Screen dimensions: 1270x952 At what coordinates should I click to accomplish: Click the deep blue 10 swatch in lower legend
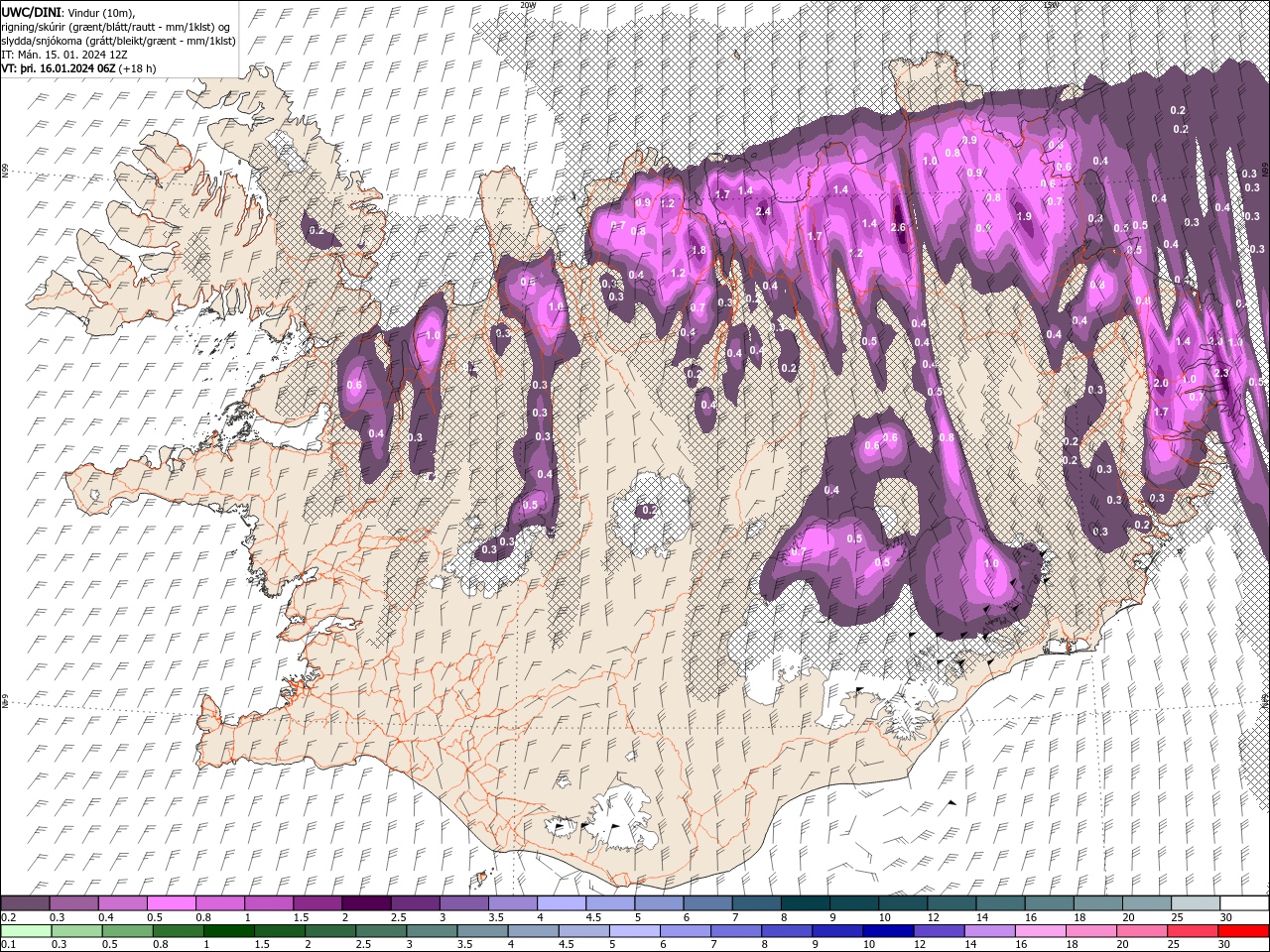(887, 931)
